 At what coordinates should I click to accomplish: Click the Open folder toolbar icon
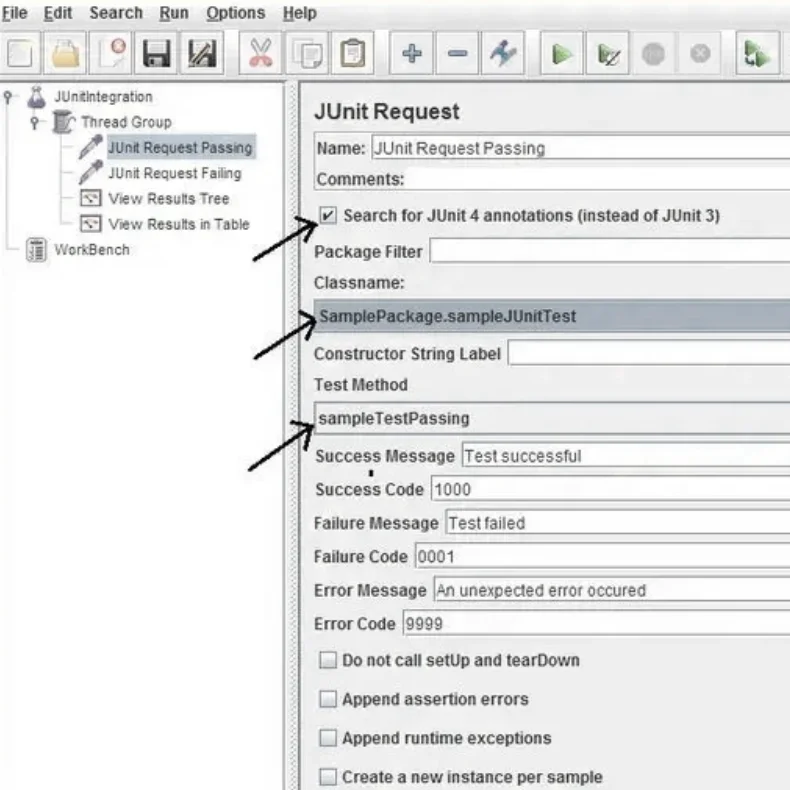(66, 54)
